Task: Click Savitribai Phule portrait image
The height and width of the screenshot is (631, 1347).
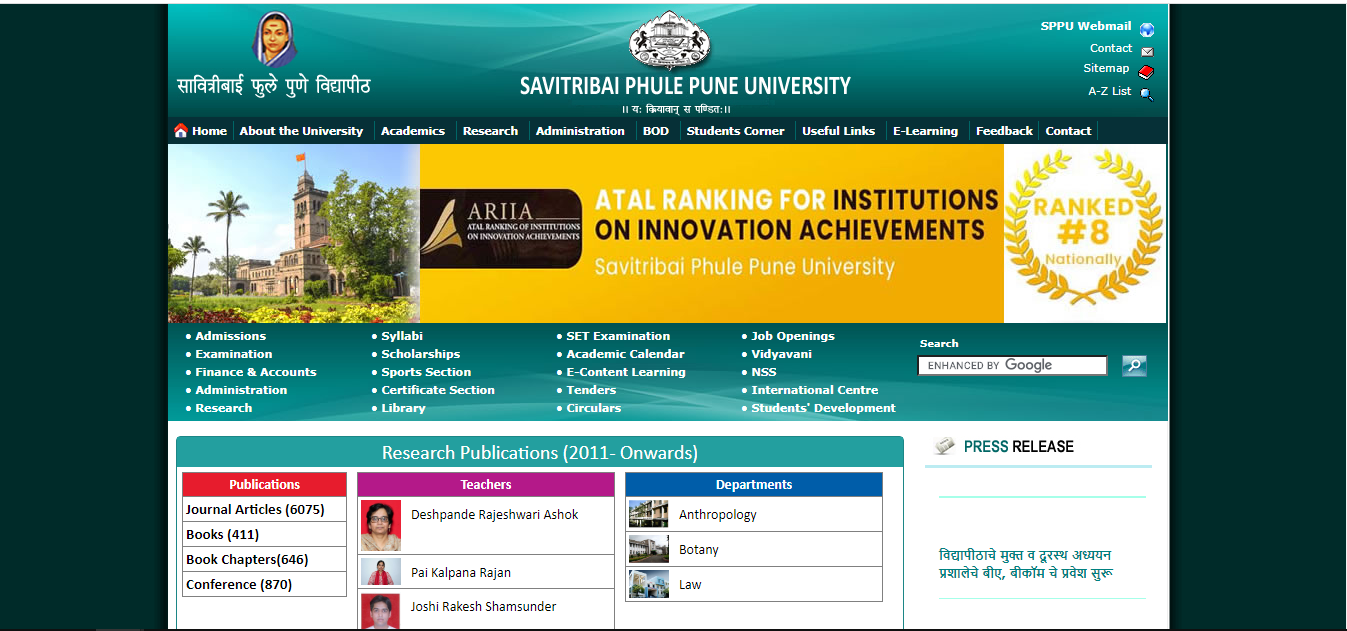Action: pyautogui.click(x=275, y=40)
